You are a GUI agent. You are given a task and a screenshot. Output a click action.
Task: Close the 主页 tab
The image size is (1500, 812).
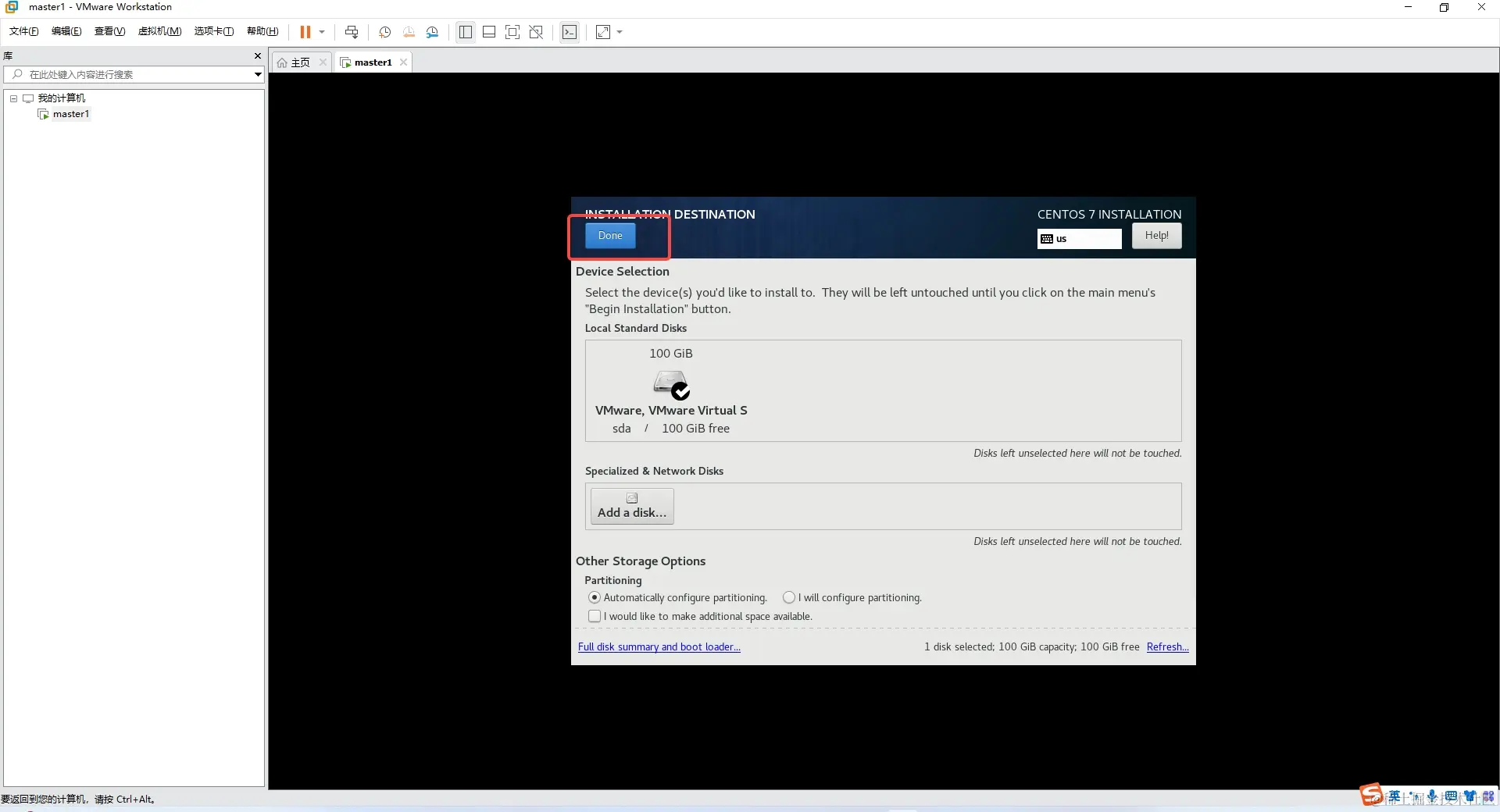pyautogui.click(x=323, y=62)
